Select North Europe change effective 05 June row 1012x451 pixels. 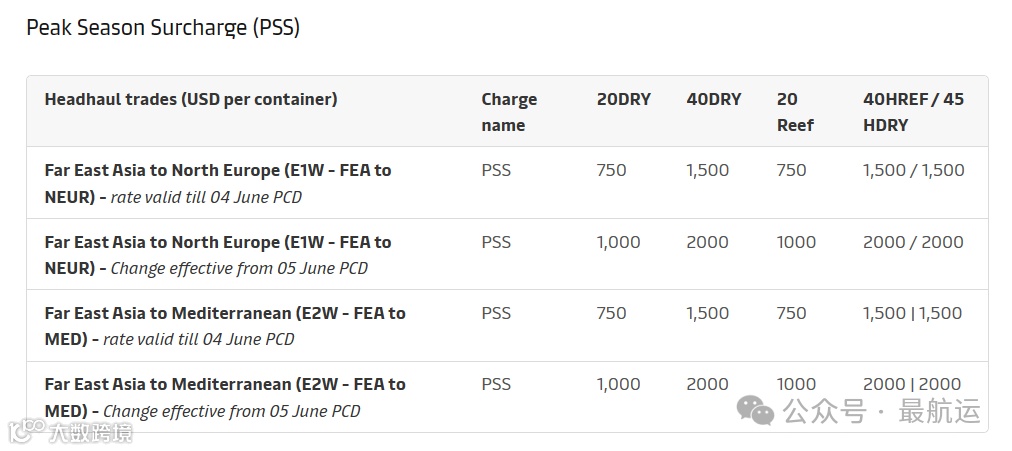point(218,255)
